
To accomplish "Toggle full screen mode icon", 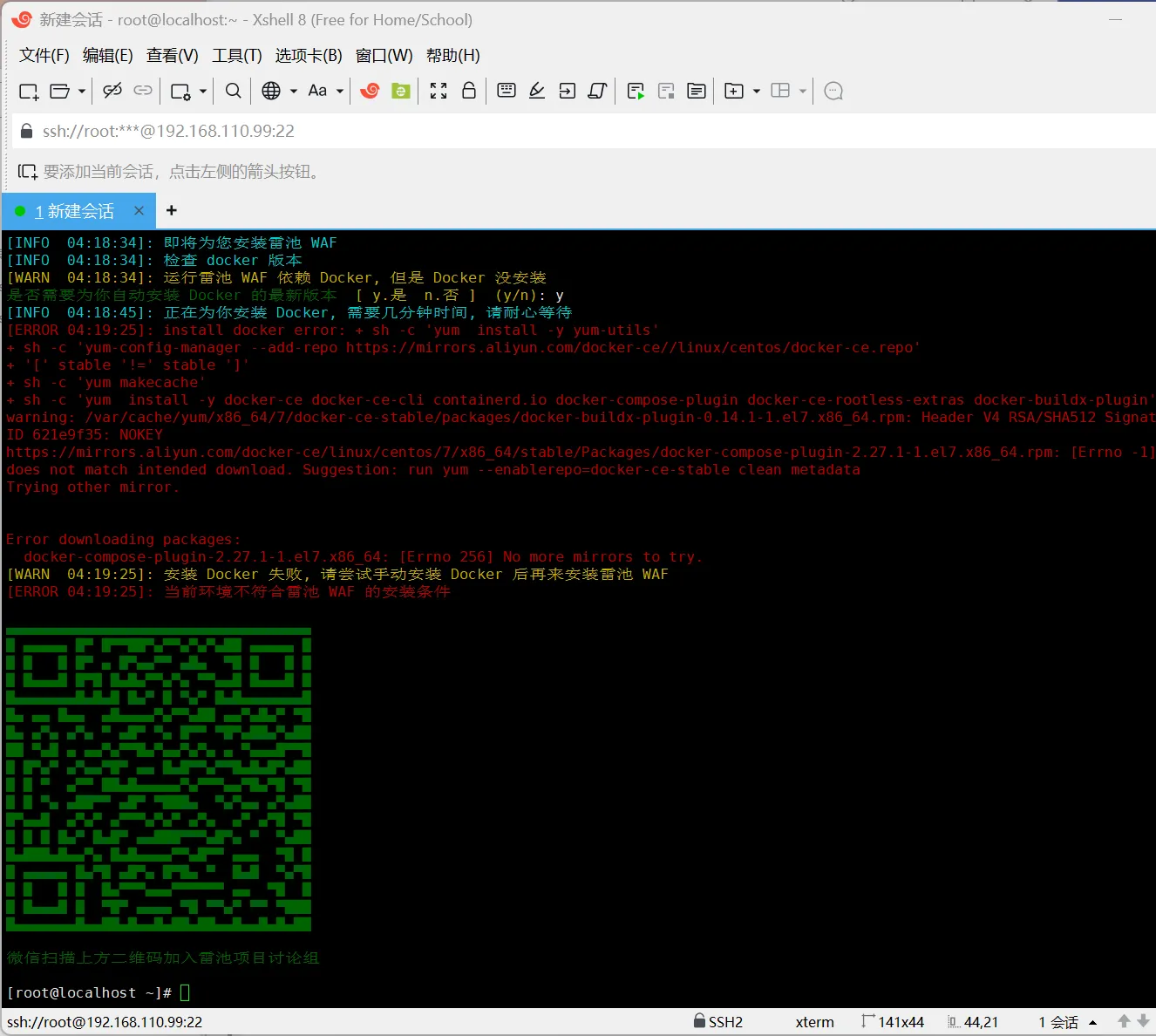I will (439, 91).
